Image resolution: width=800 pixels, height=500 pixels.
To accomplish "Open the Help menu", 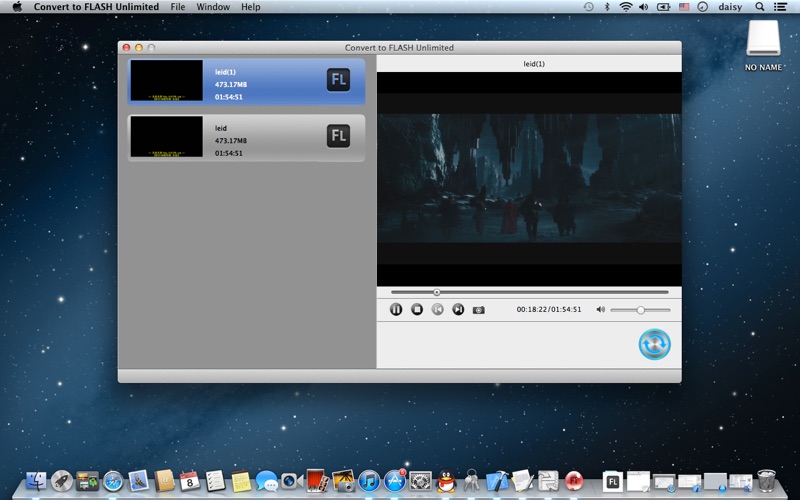I will tap(251, 7).
